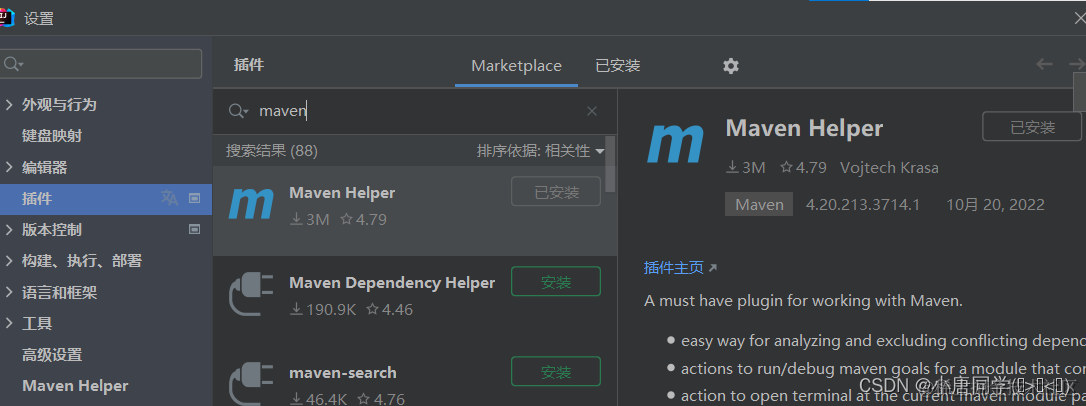Select 高级设置 in settings tree

[x=52, y=355]
